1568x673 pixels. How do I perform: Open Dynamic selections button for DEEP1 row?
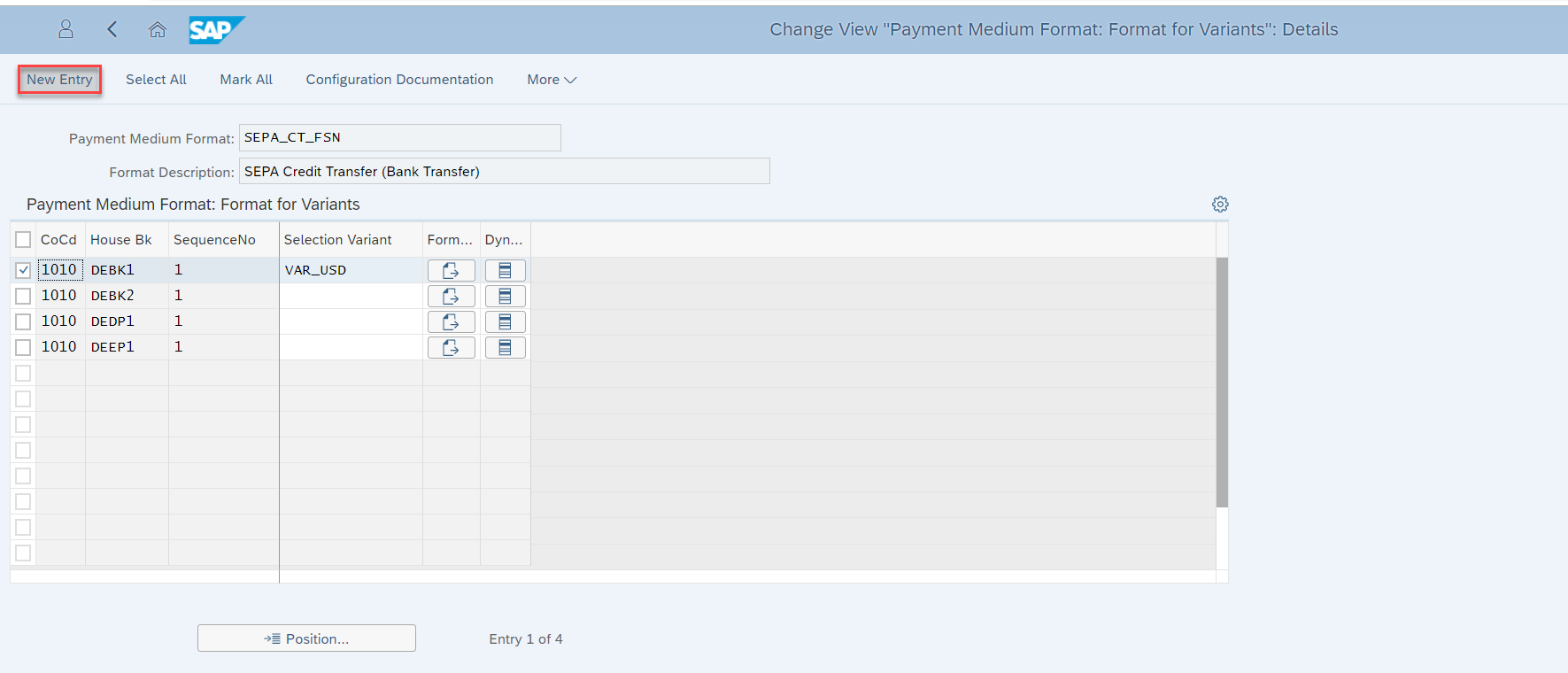click(506, 347)
